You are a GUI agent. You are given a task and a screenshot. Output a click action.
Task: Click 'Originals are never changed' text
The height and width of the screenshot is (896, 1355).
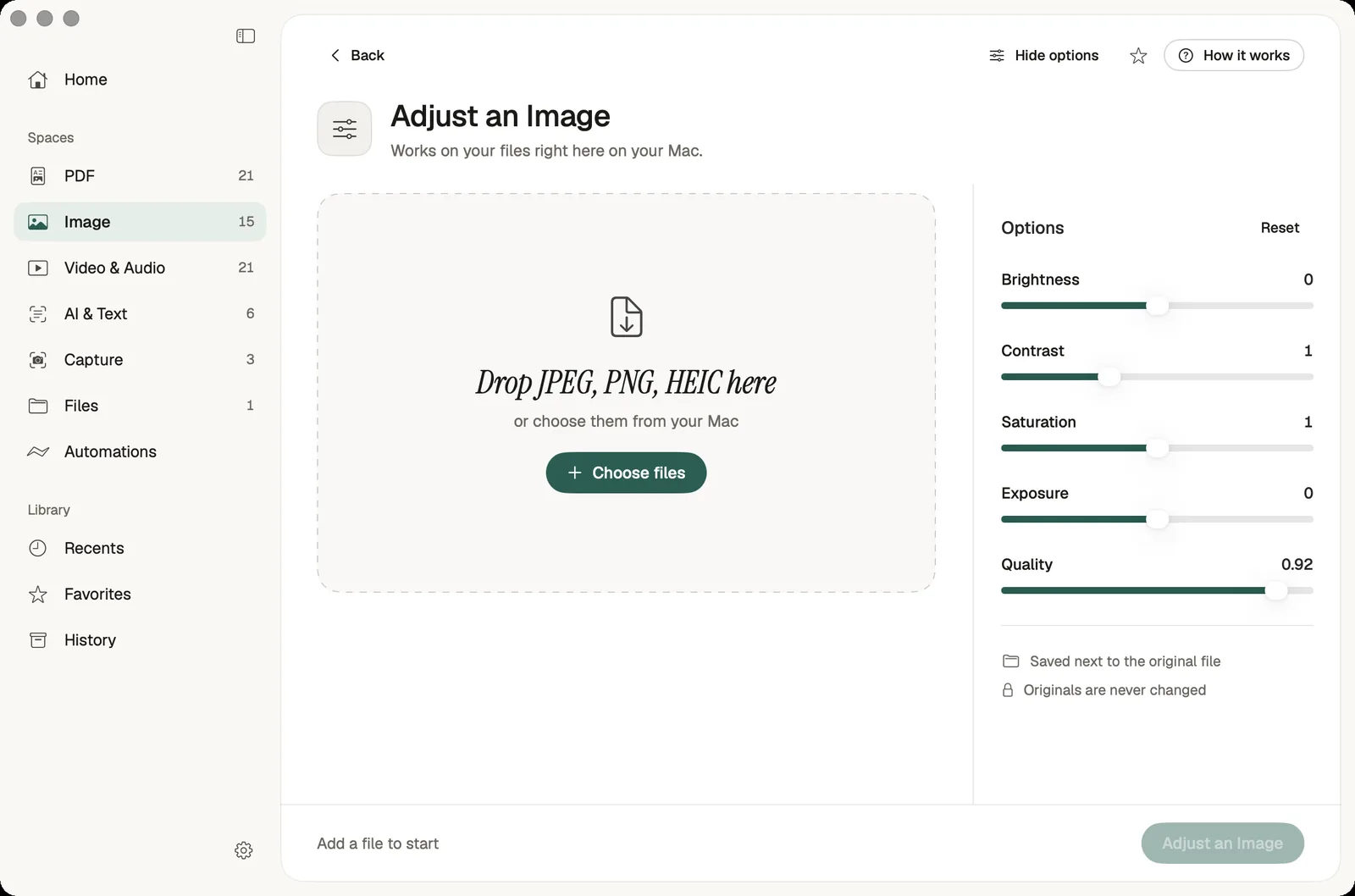pos(1114,690)
